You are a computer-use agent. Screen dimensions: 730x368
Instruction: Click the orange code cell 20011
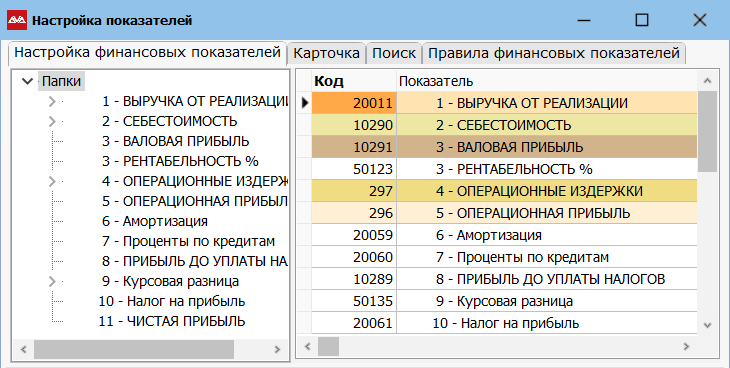pyautogui.click(x=354, y=102)
